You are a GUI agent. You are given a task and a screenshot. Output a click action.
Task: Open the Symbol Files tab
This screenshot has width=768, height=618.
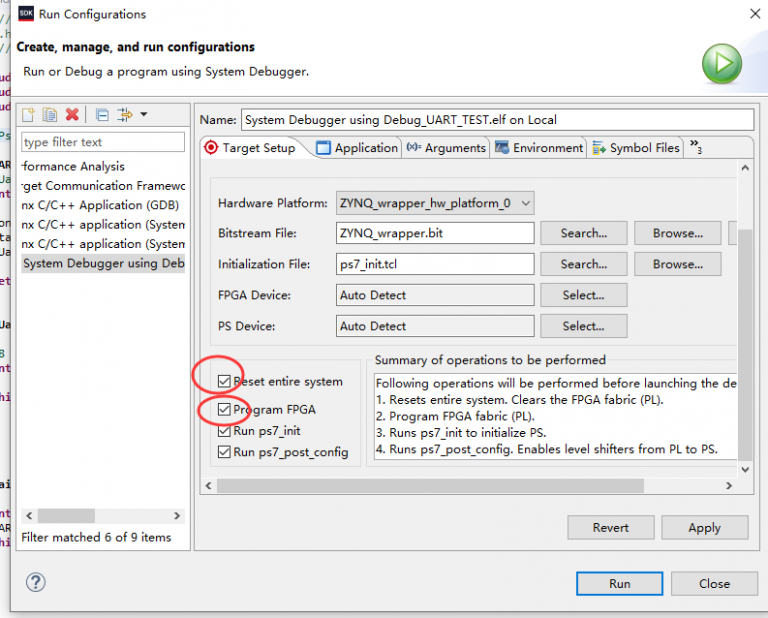point(636,148)
